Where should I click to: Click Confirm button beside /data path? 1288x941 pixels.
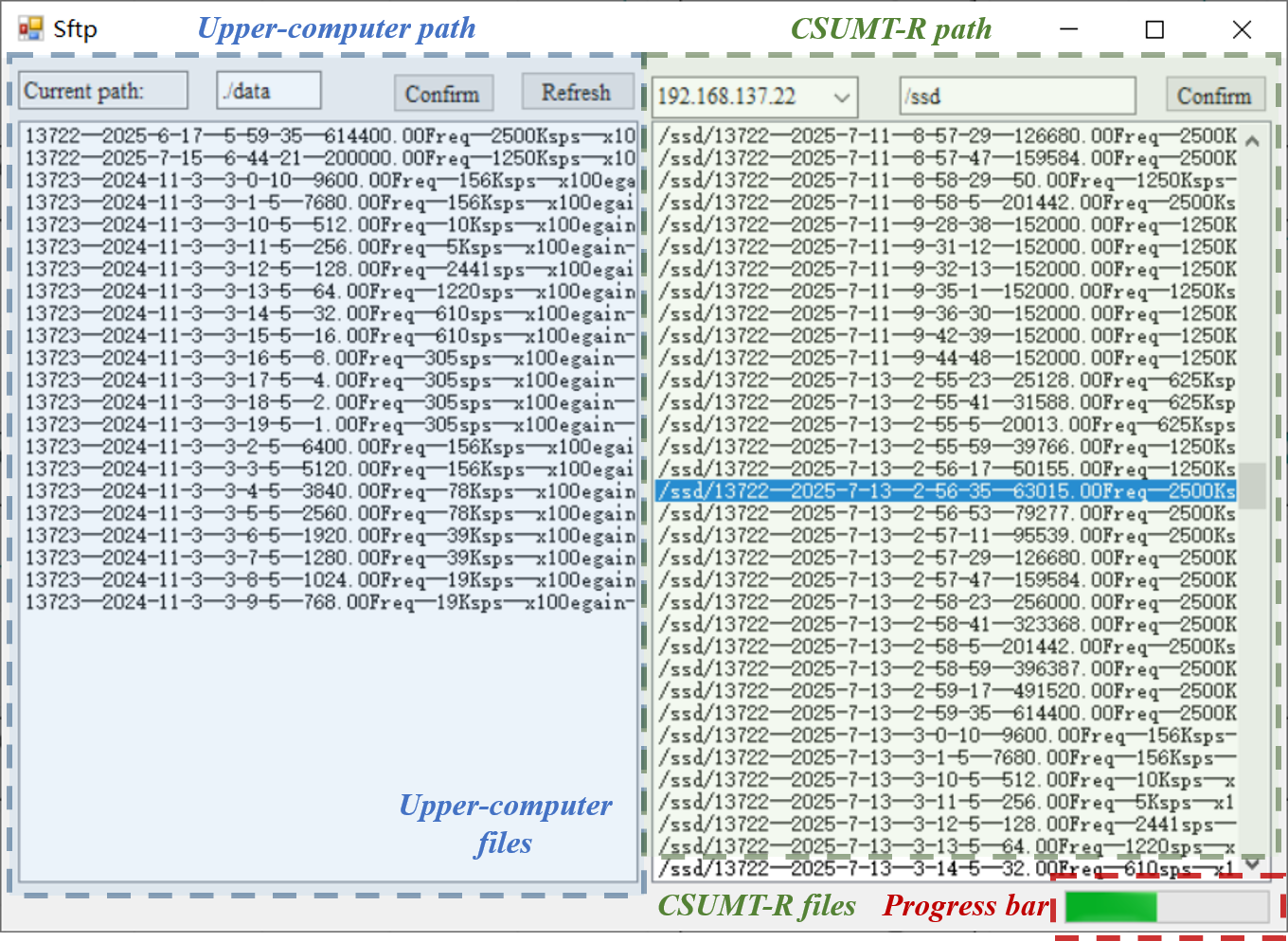(x=442, y=94)
